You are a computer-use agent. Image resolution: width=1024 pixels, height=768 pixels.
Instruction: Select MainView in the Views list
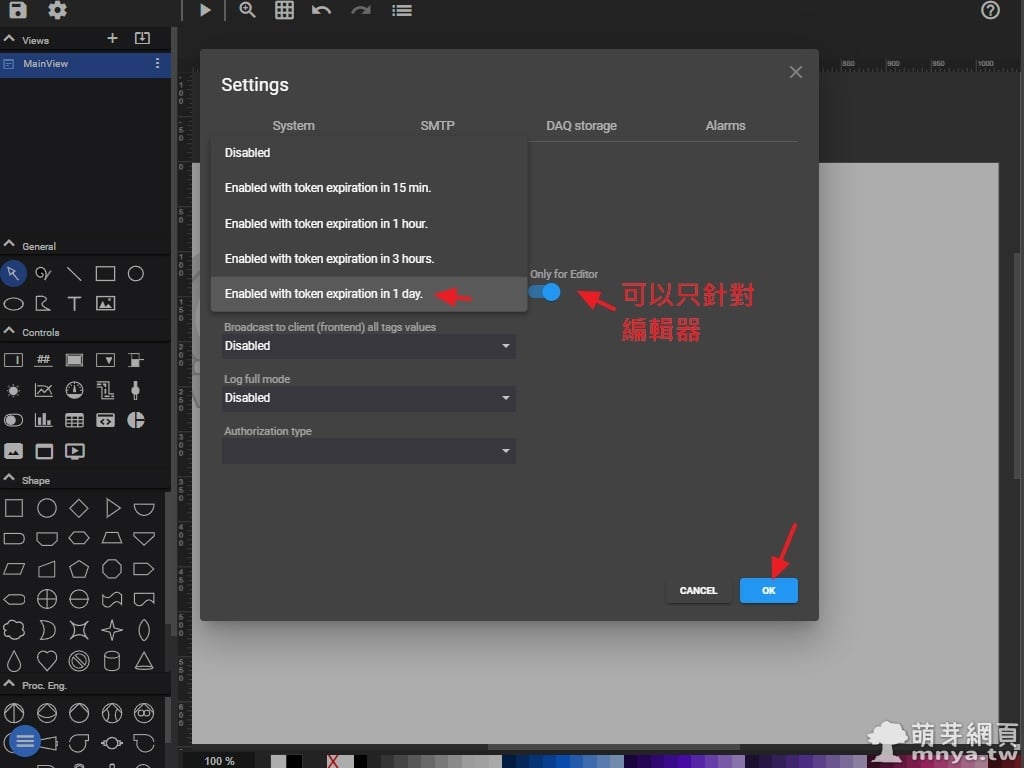46,64
